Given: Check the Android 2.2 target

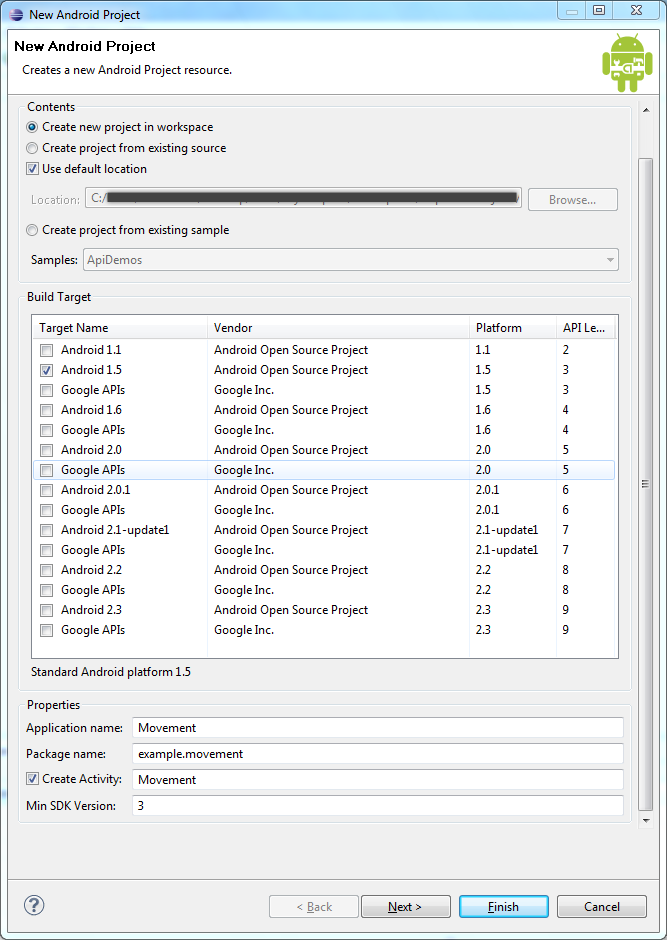Looking at the screenshot, I should point(46,570).
